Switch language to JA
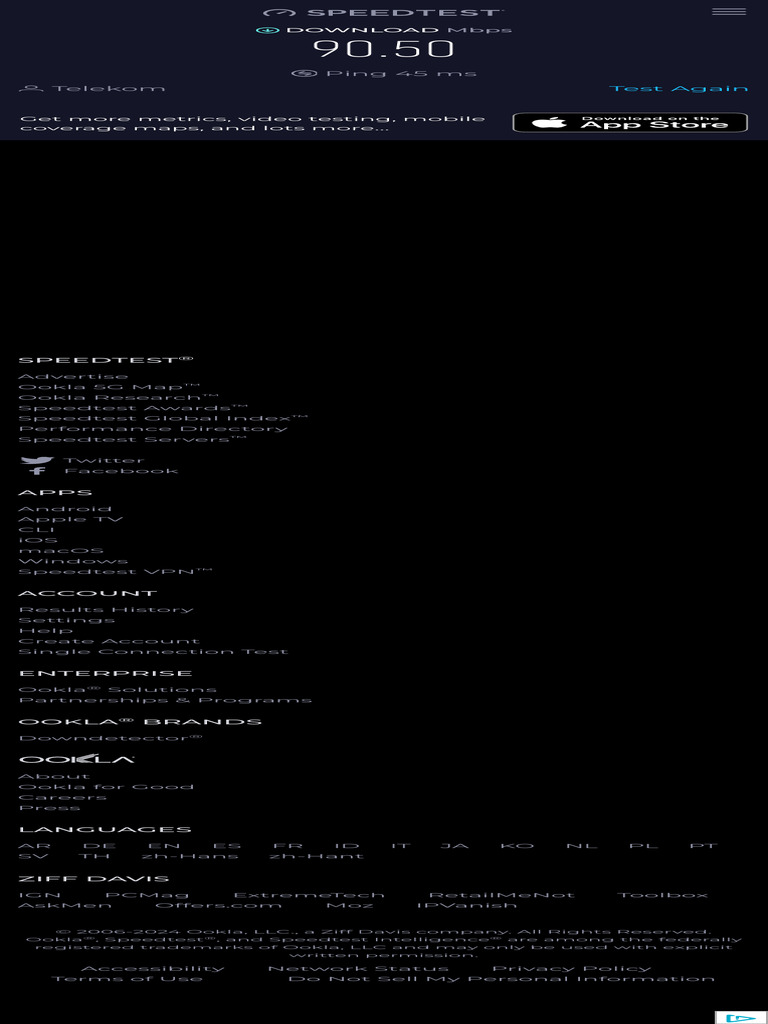Viewport: 768px width, 1024px height. [454, 846]
